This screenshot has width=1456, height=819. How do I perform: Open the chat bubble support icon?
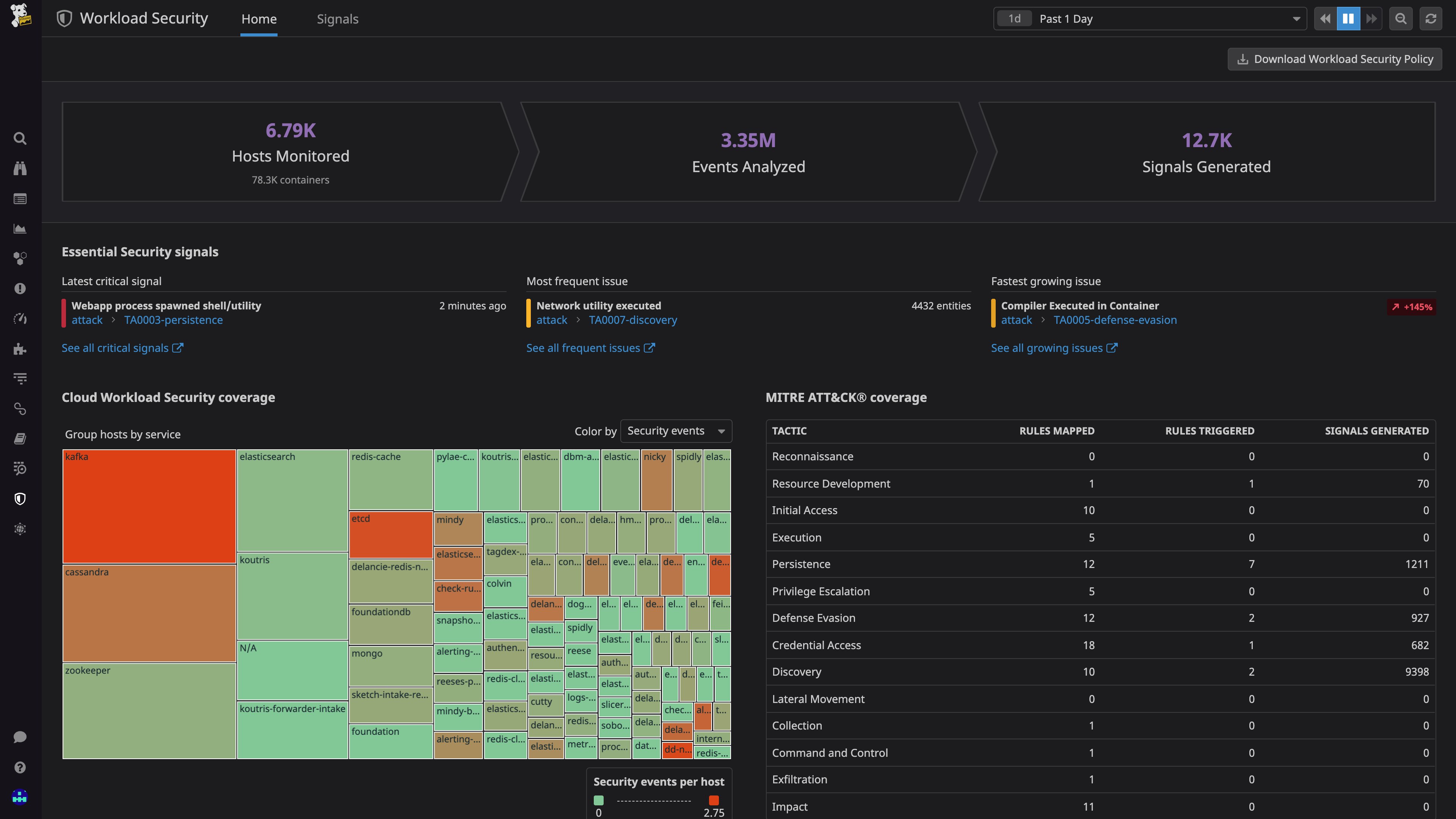(x=20, y=737)
